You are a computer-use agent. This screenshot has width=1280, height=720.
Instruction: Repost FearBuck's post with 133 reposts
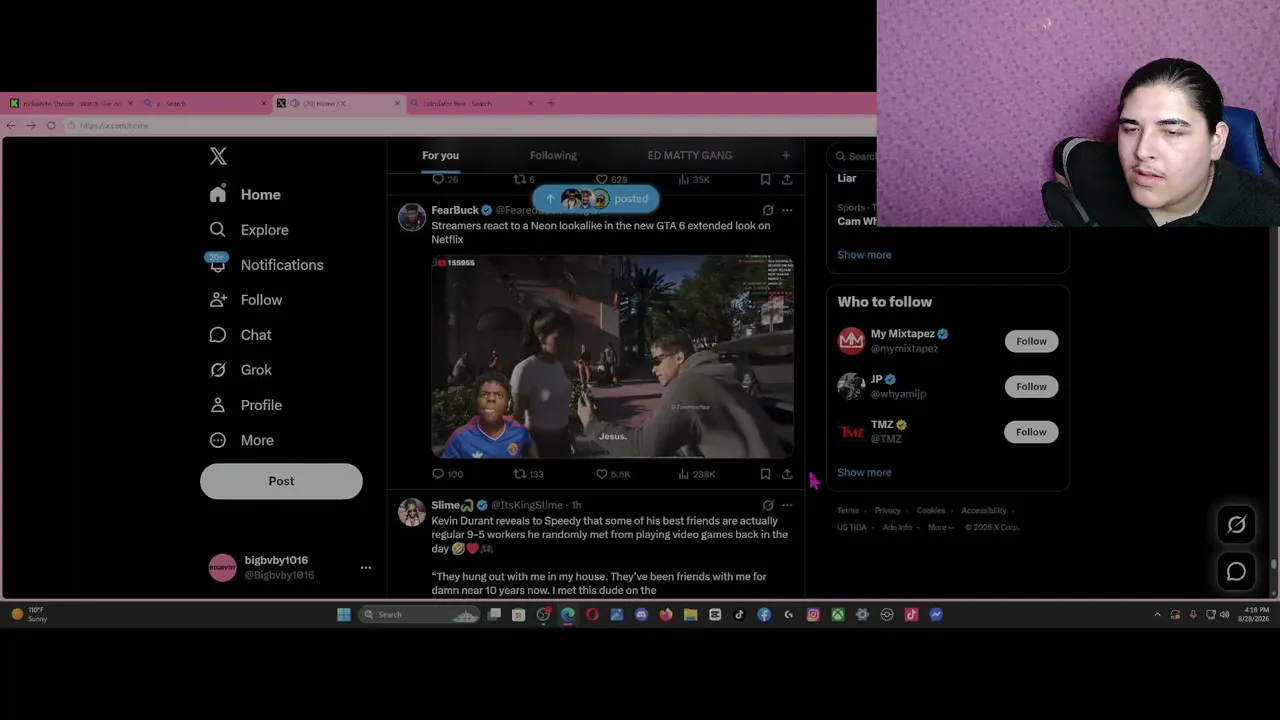coord(528,474)
